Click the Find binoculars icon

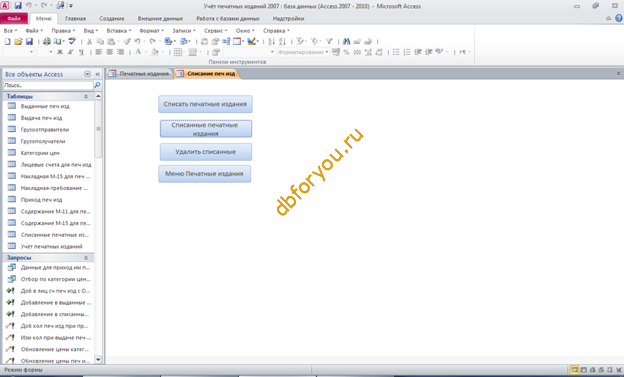point(346,41)
